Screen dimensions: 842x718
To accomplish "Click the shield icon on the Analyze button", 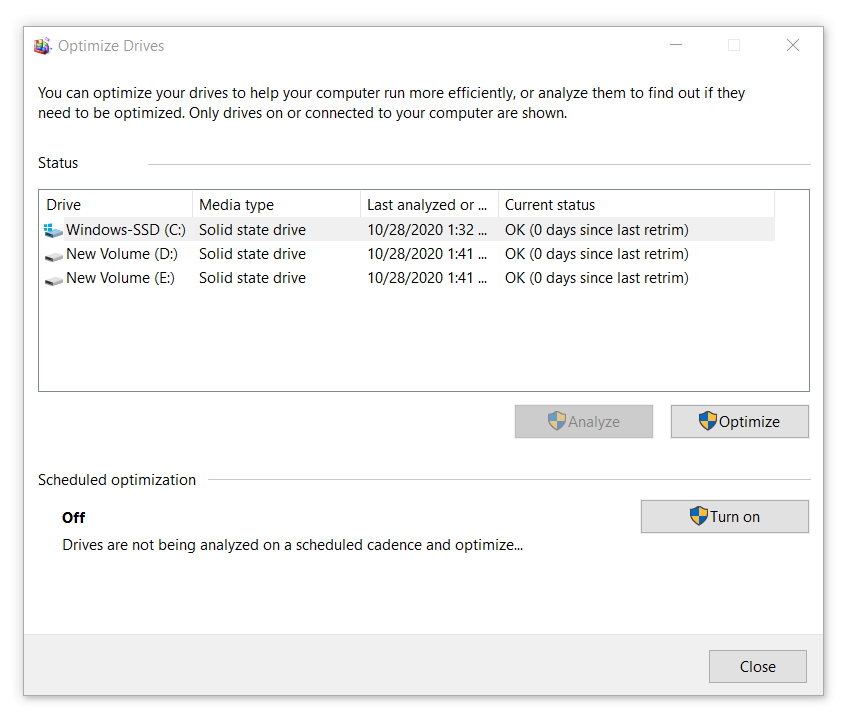I will click(557, 421).
